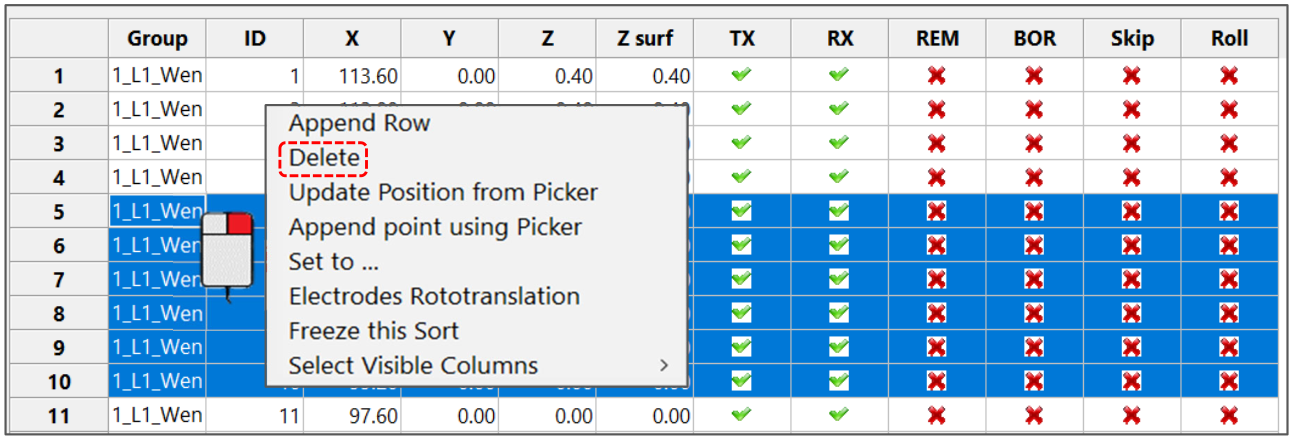Toggle the REM cross in row 8
The width and height of the screenshot is (1293, 439).
click(936, 313)
